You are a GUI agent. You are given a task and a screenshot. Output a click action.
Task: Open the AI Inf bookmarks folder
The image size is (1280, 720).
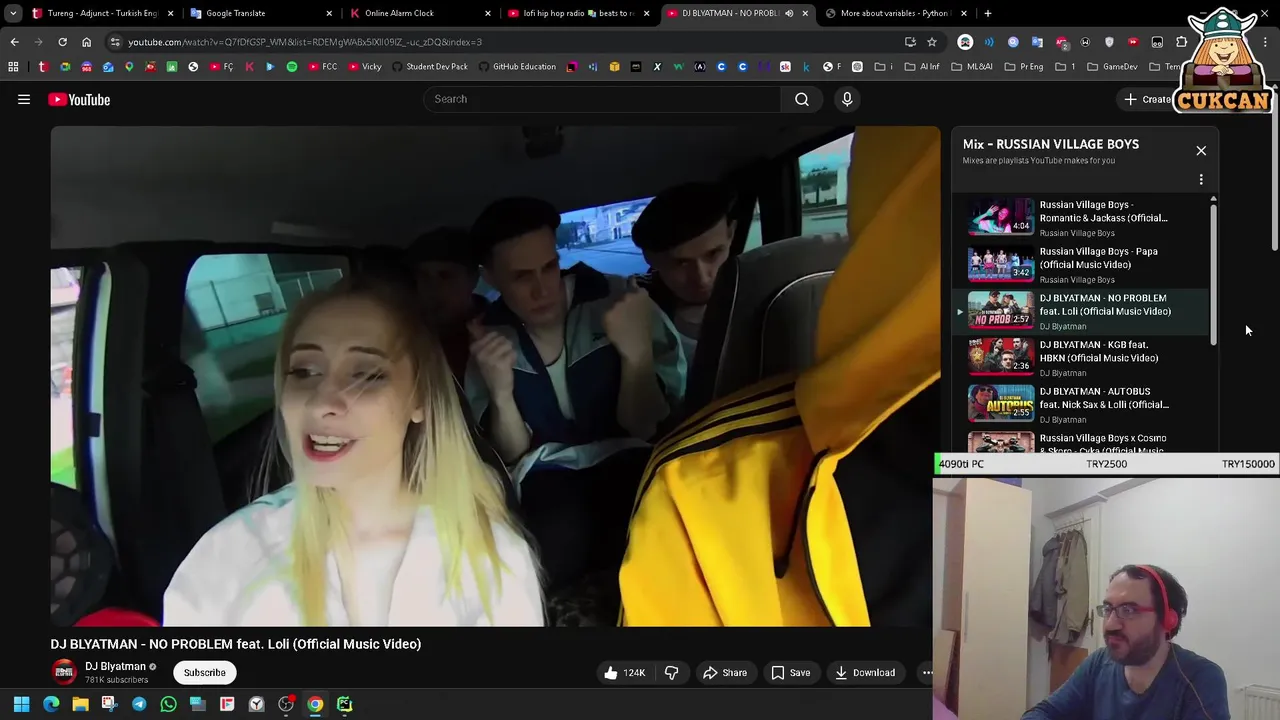pos(922,67)
